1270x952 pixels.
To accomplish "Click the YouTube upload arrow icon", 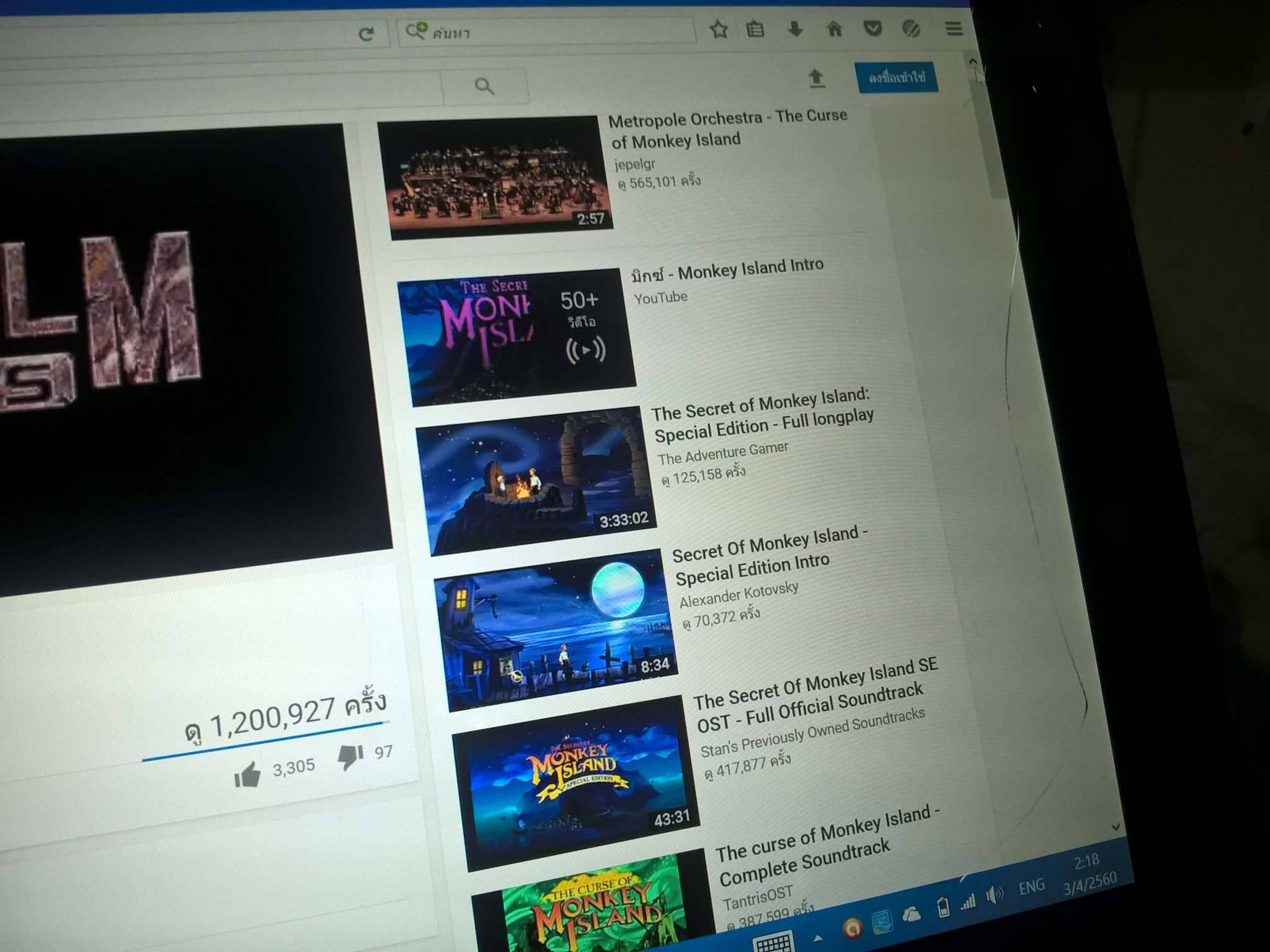I will coord(816,78).
